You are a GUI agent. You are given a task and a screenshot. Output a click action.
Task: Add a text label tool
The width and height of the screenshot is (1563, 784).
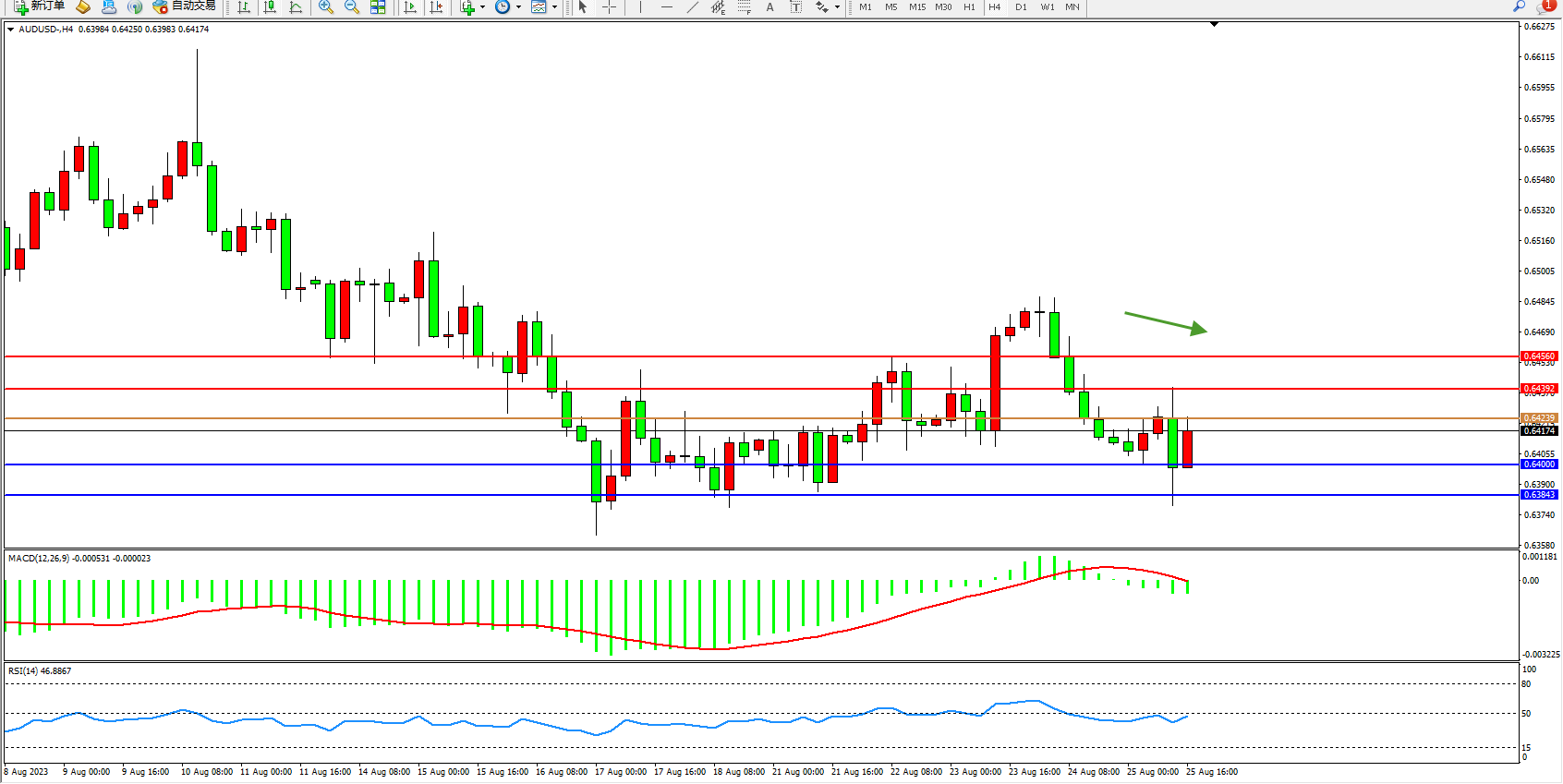pos(769,7)
